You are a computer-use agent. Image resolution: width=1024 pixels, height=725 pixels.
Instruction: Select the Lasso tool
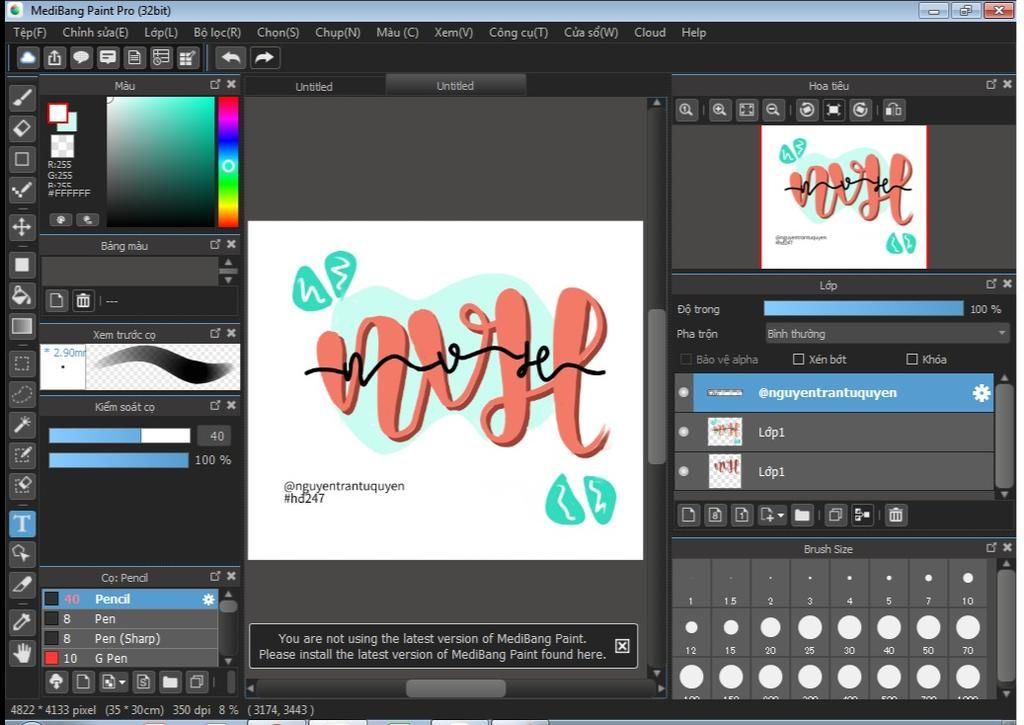point(22,395)
